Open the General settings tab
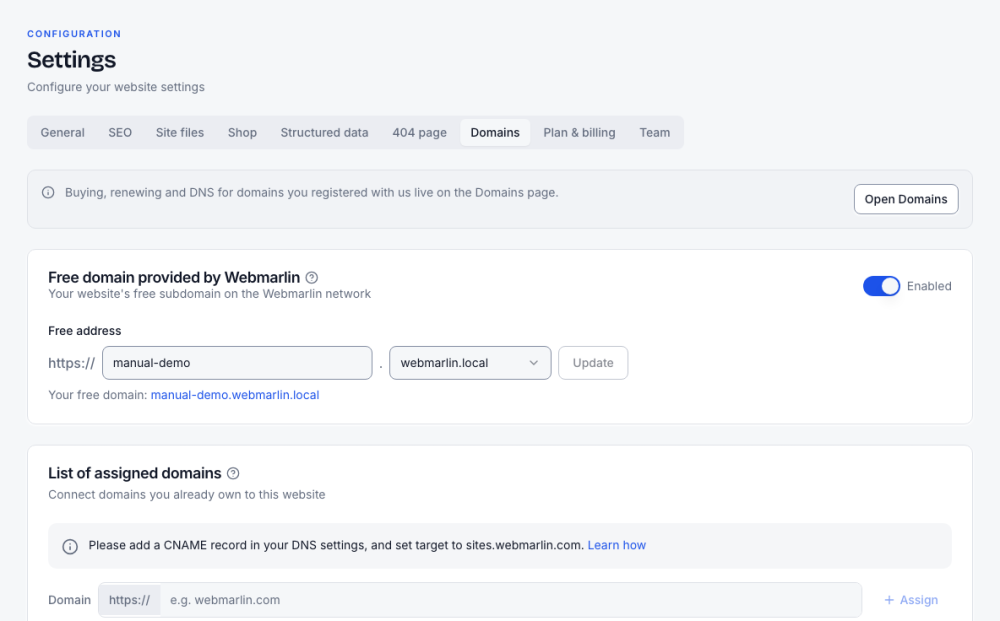Screen dimensions: 1000x621 pos(62,133)
